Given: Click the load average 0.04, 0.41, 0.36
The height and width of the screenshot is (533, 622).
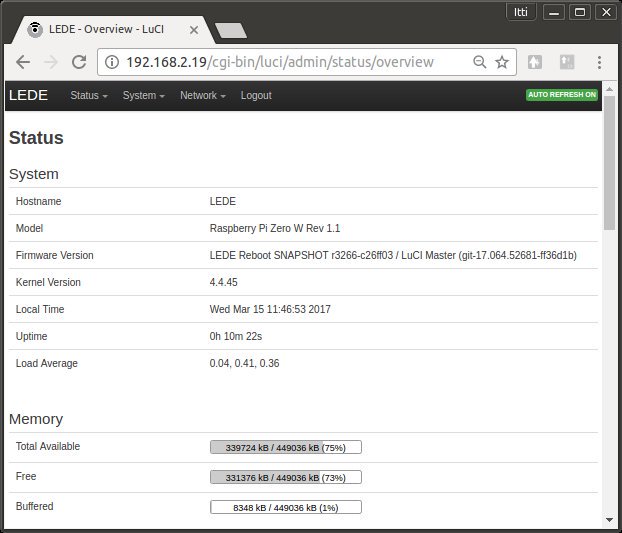Looking at the screenshot, I should (x=244, y=363).
